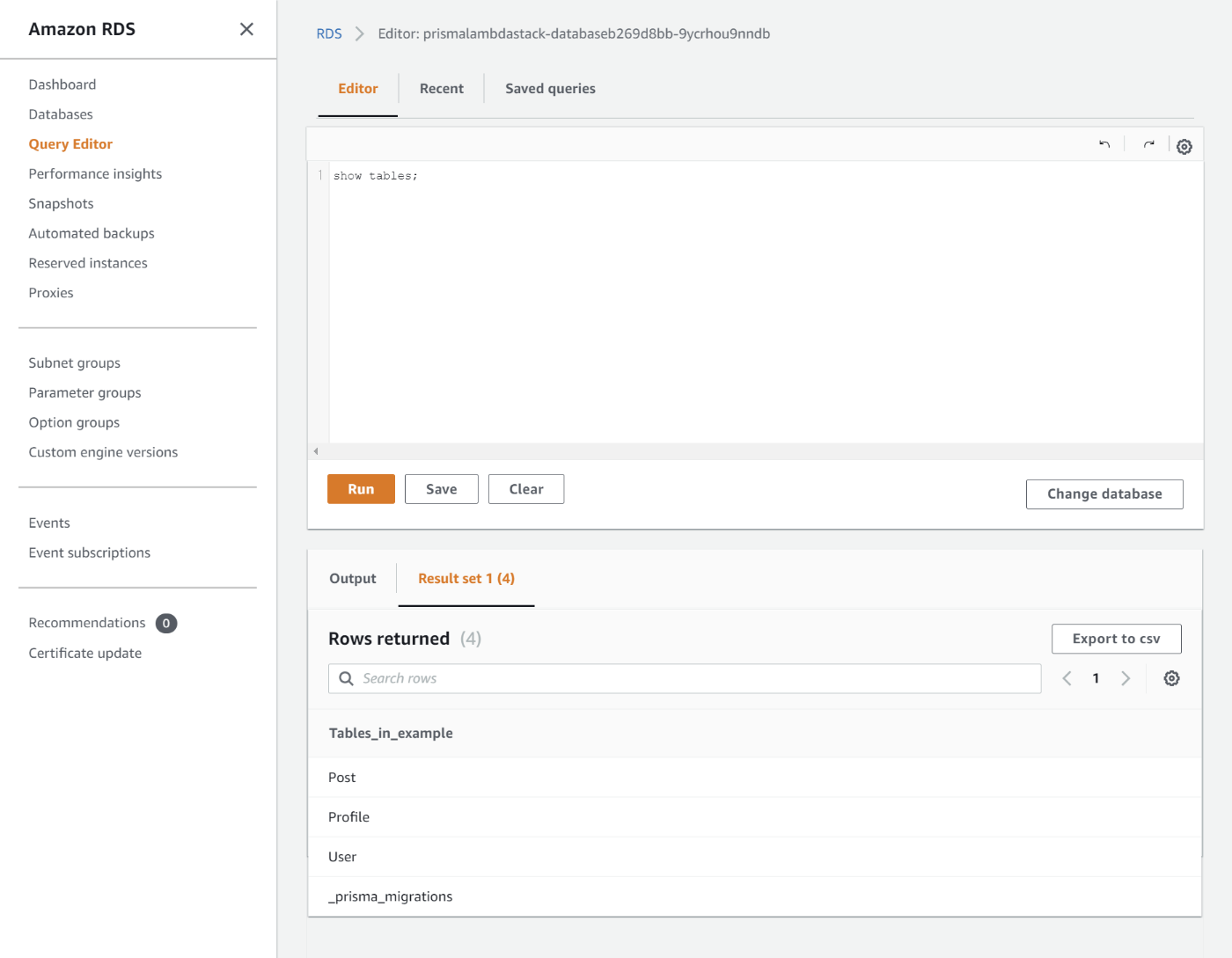The height and width of the screenshot is (958, 1232).
Task: Open Dashboard in the sidebar
Action: pos(62,84)
